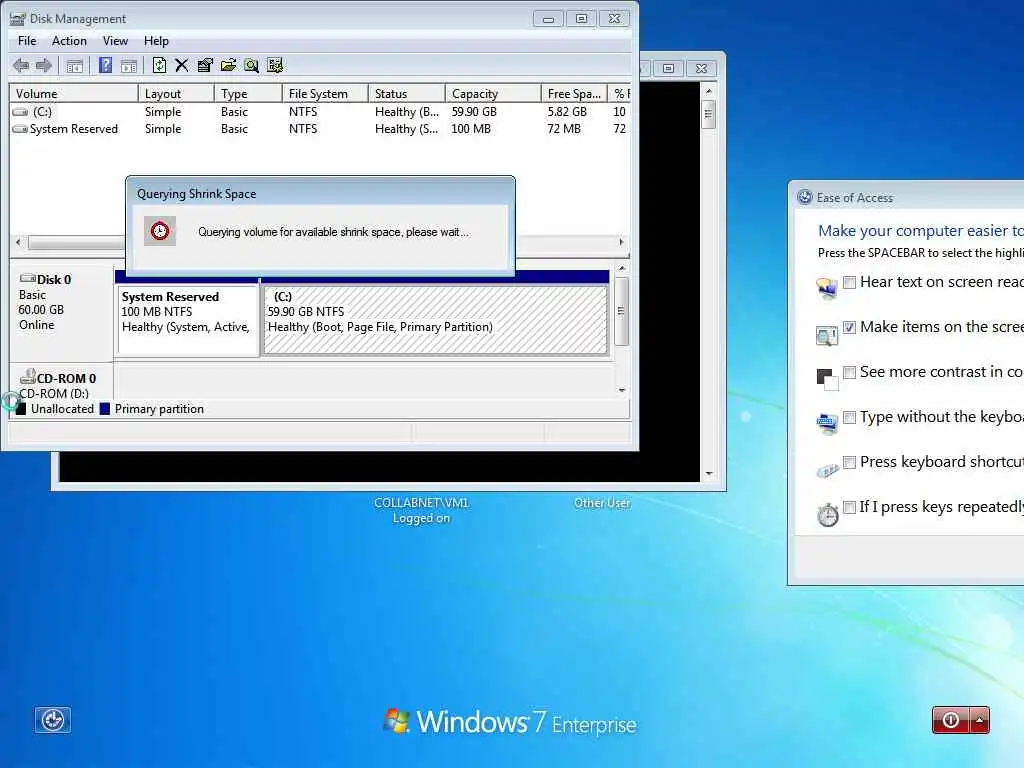Open the View menu

(115, 40)
